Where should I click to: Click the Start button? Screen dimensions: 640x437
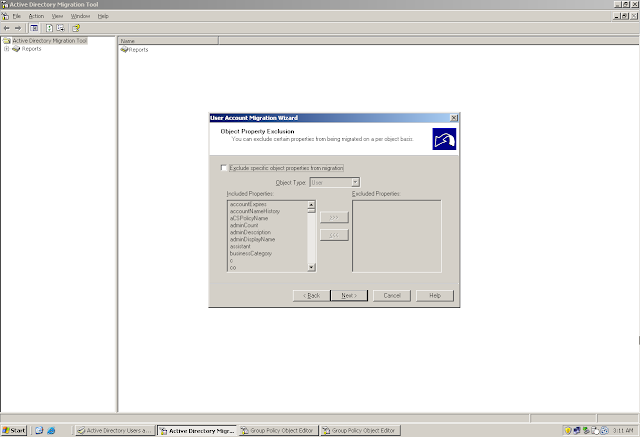[x=14, y=430]
